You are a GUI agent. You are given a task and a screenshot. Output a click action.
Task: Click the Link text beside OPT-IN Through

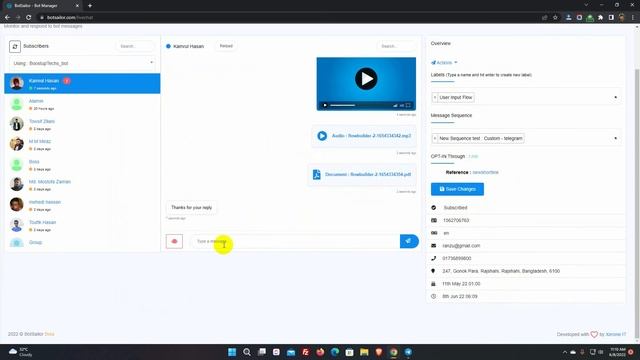pyautogui.click(x=473, y=156)
